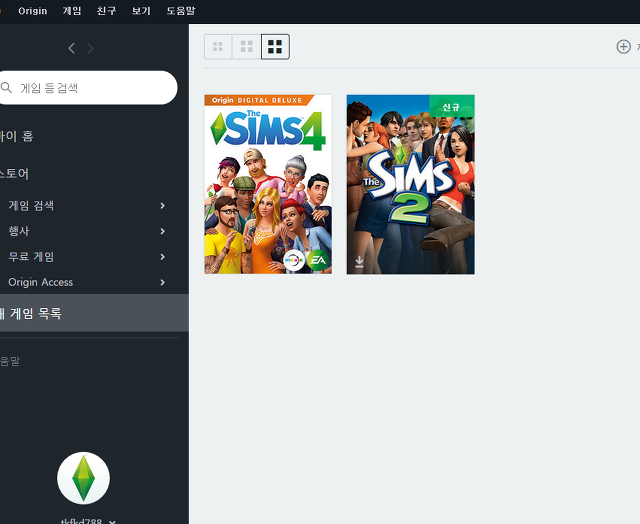Expand the tkfkd788 account dropdown arrow
The image size is (640, 524).
point(112,522)
